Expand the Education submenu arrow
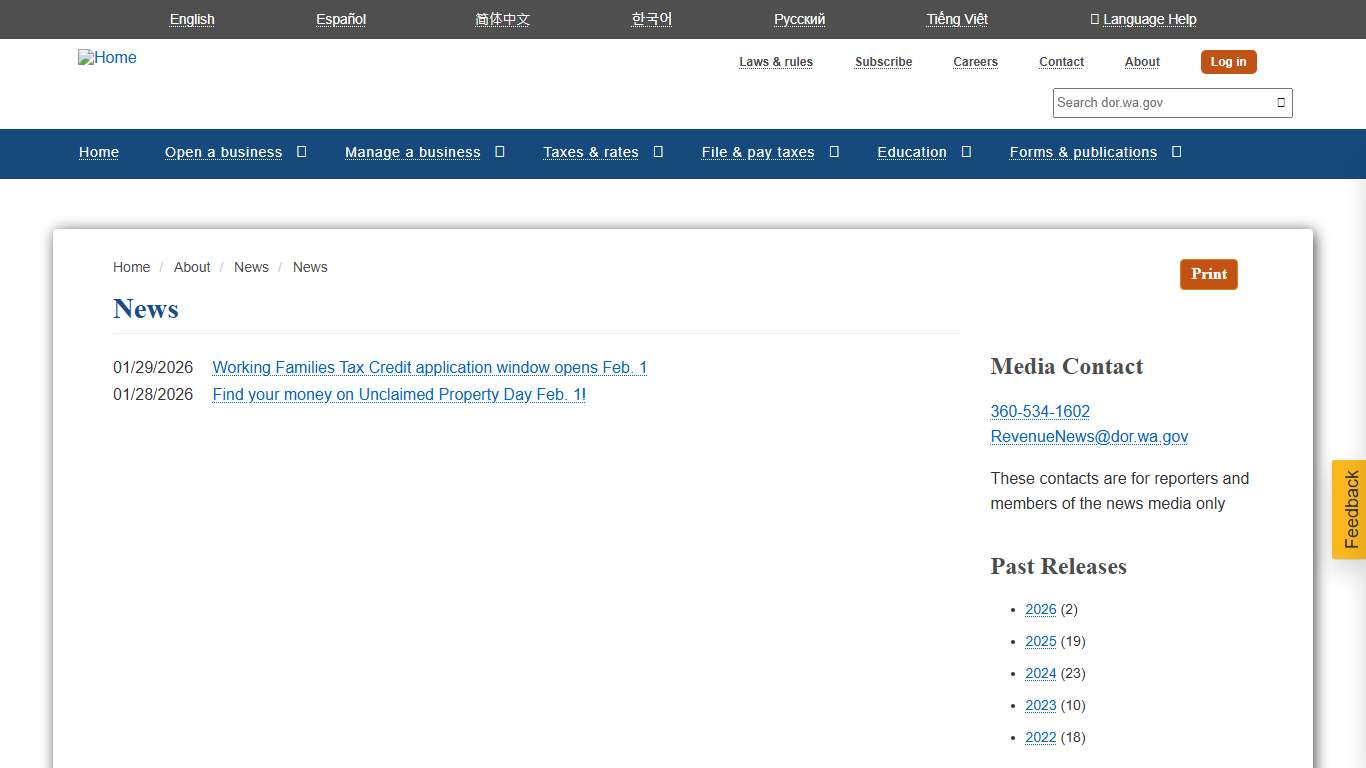 pyautogui.click(x=966, y=152)
